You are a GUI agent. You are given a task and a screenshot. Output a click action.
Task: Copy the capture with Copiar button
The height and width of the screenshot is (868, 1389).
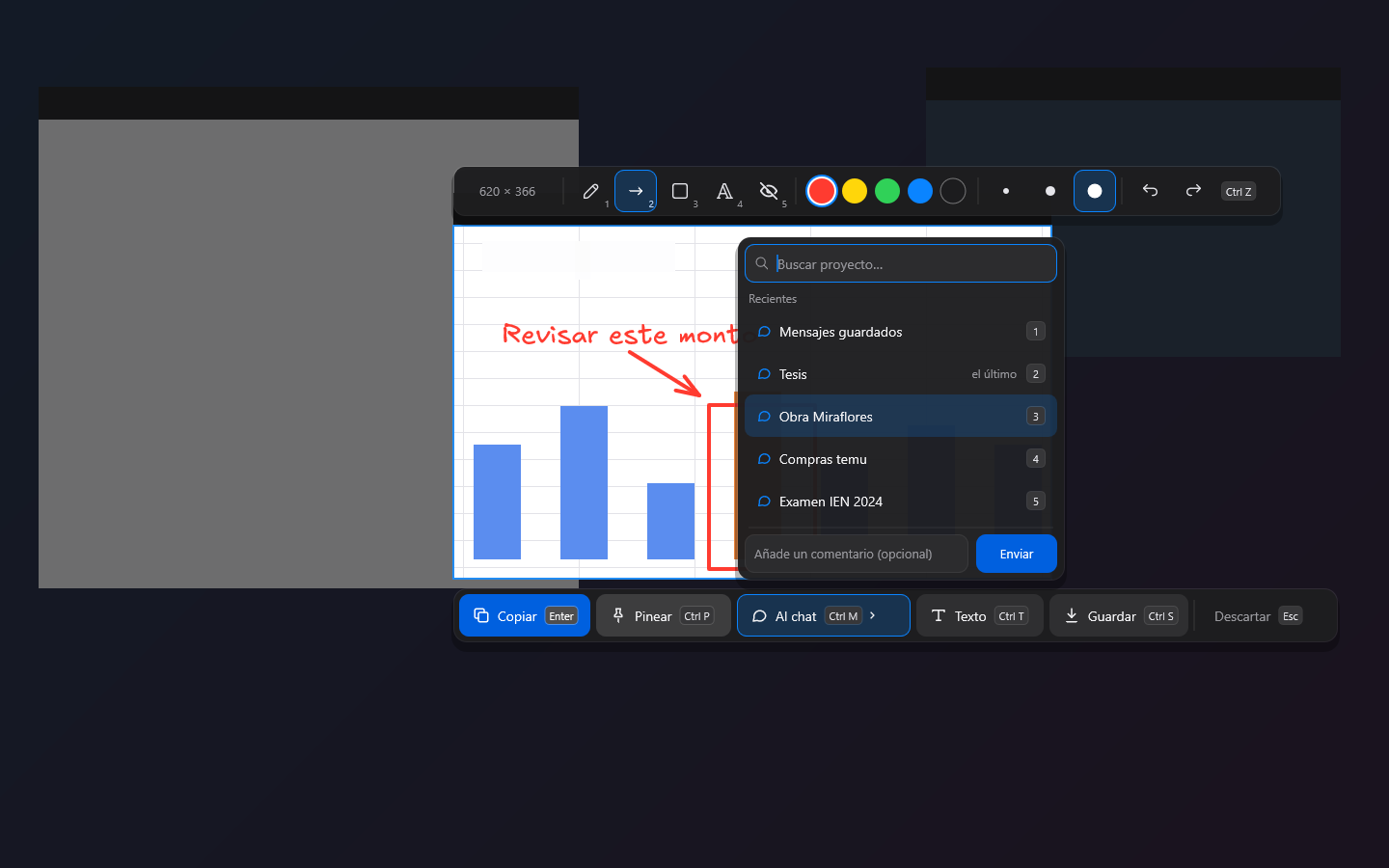(525, 615)
